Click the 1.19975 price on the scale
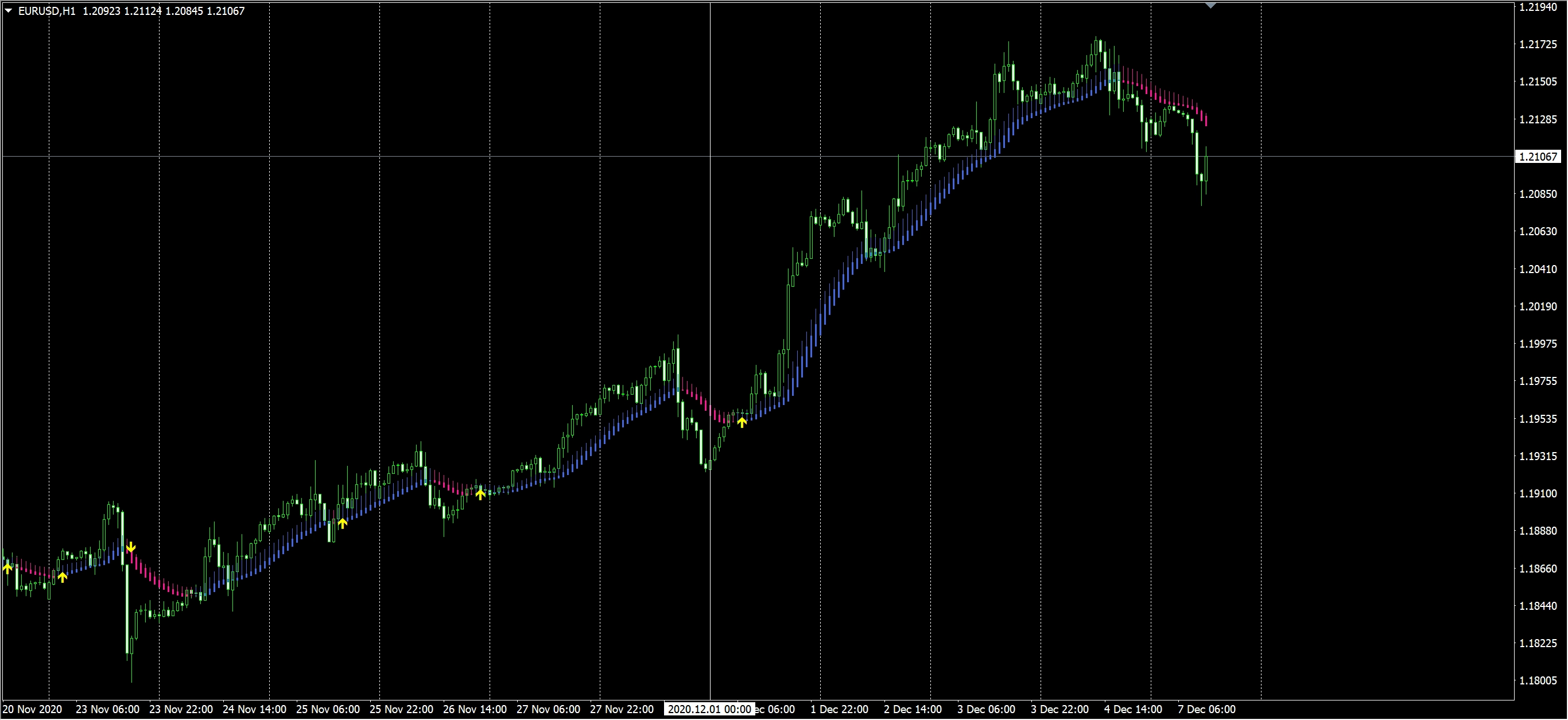 1538,344
